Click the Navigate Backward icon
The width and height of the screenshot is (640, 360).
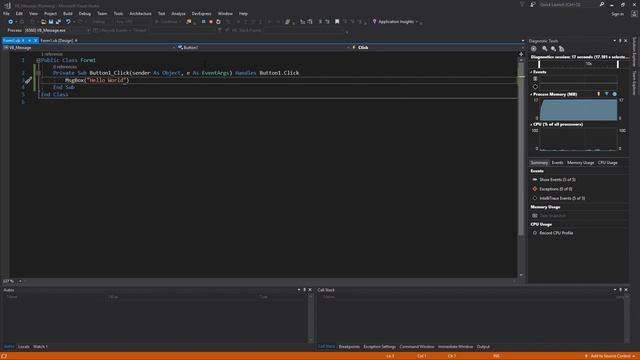11,22
